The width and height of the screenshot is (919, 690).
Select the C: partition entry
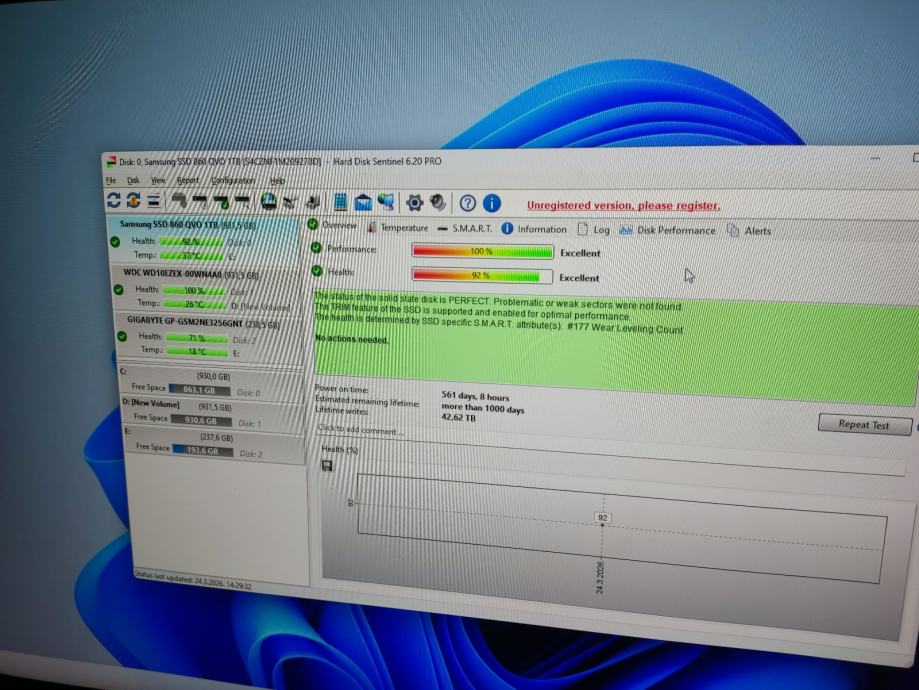click(x=211, y=383)
